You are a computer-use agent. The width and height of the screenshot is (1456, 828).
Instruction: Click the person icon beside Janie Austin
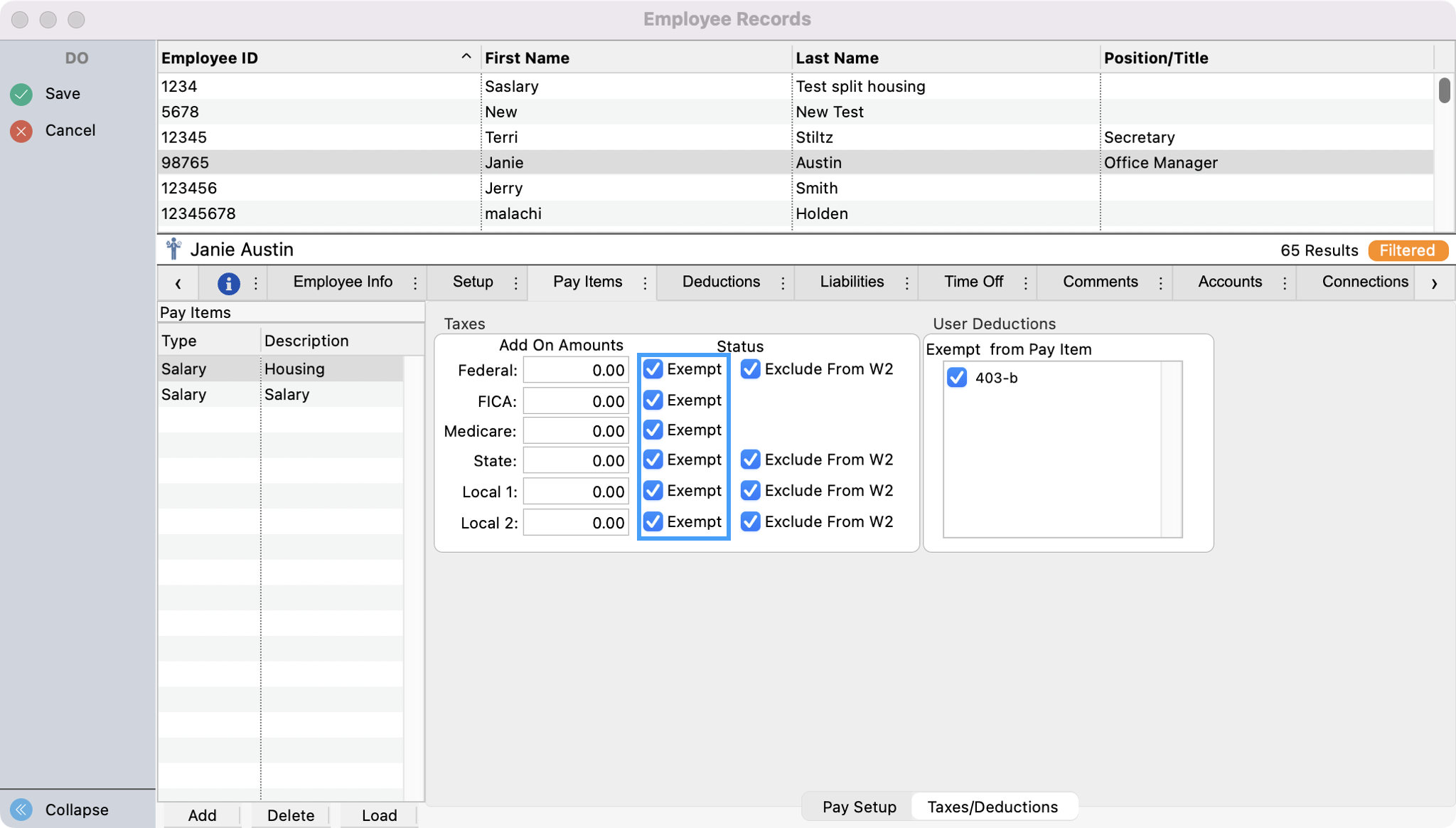[x=173, y=250]
